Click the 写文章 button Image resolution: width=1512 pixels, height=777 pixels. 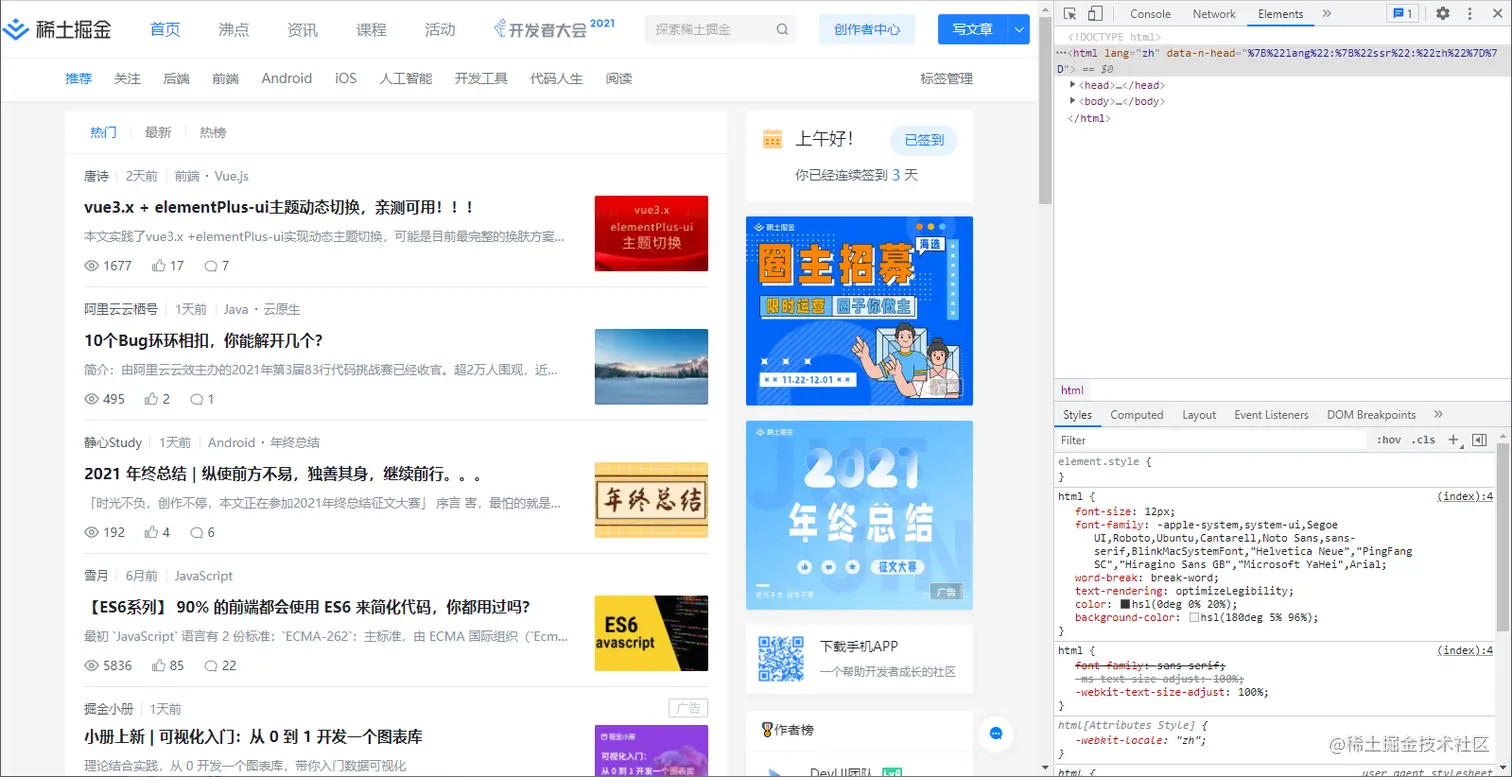pyautogui.click(x=973, y=29)
